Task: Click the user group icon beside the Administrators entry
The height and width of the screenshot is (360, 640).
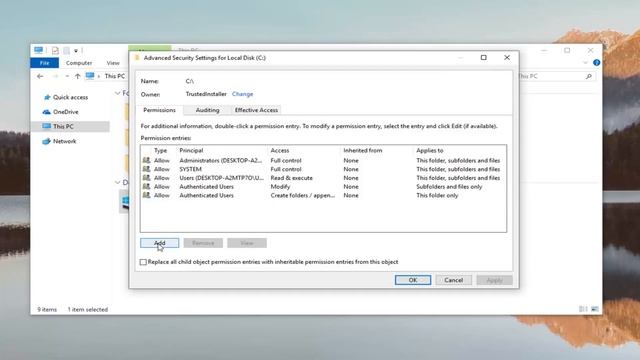Action: (x=146, y=160)
